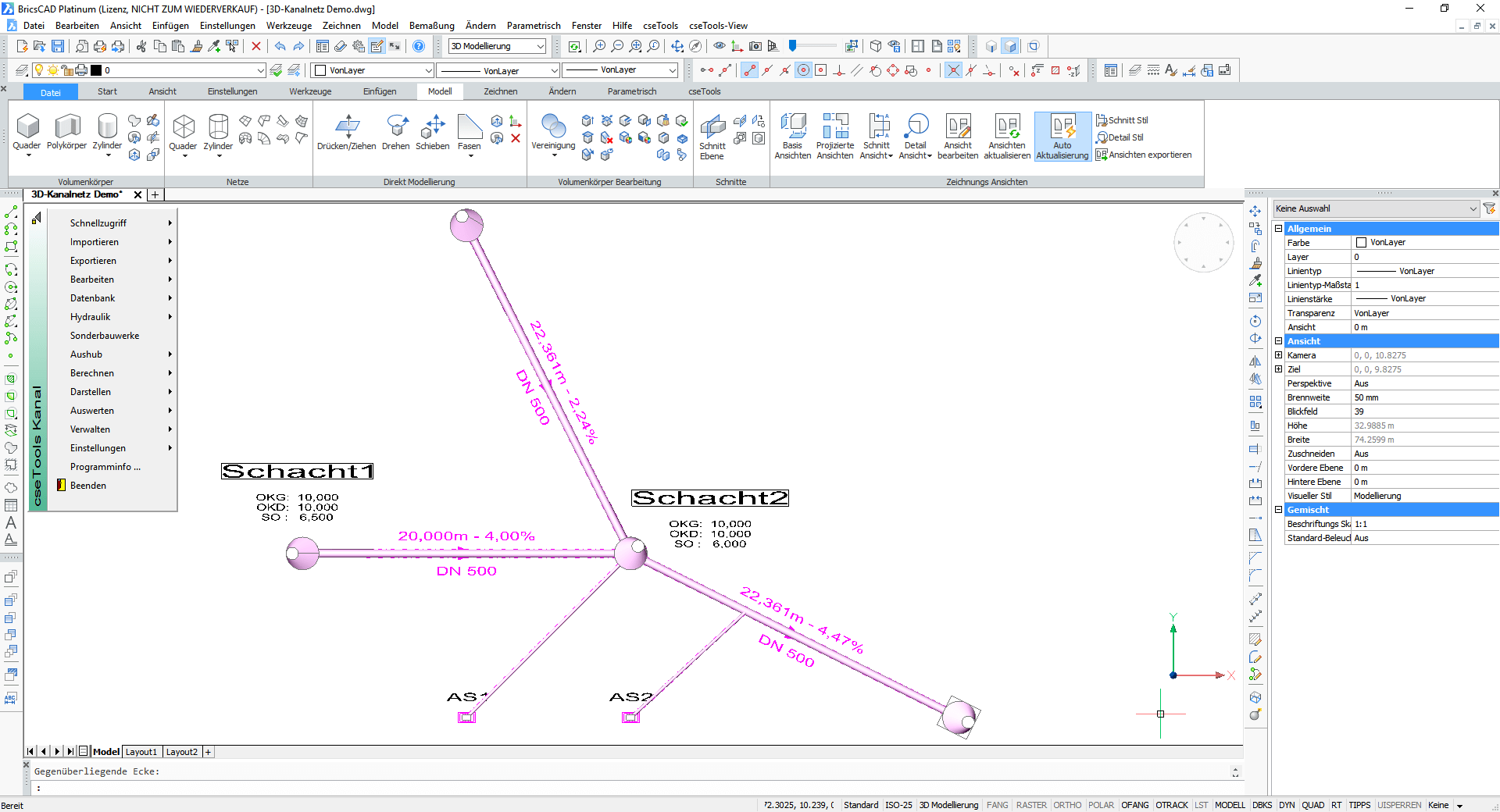1500x812 pixels.
Task: Toggle ORTHO mode in status bar
Action: coord(1067,805)
